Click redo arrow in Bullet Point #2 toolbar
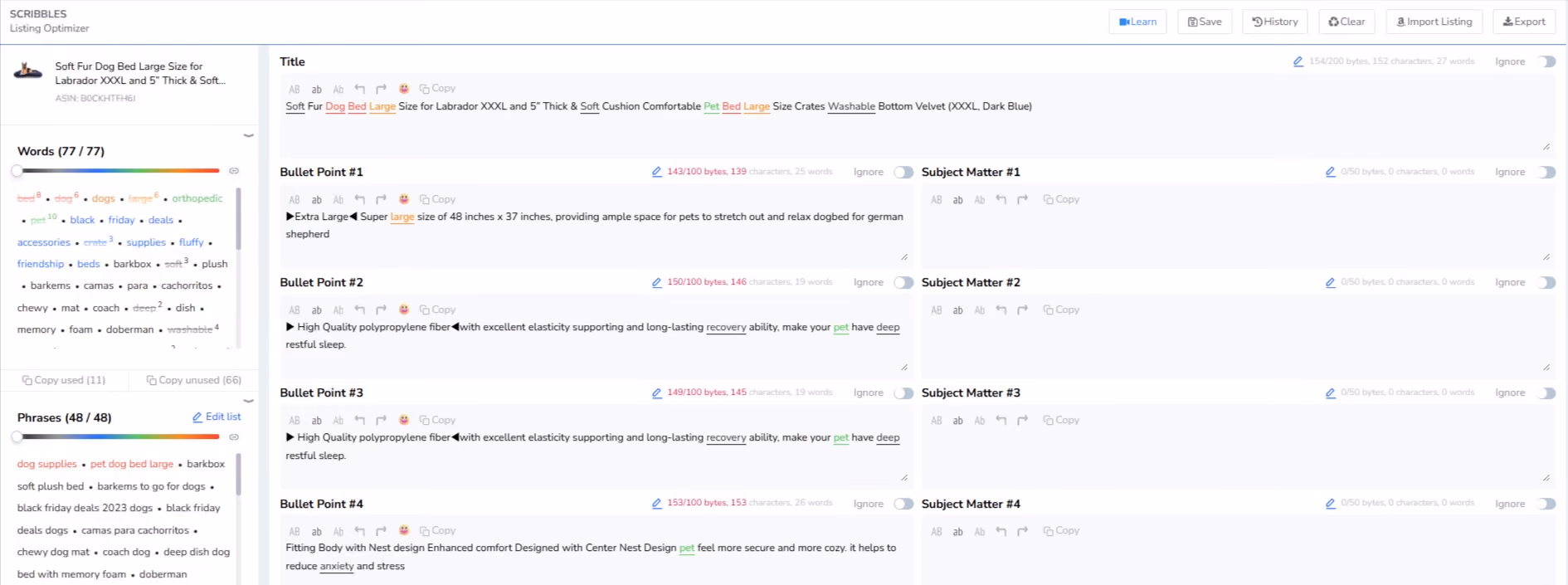The image size is (1568, 585). coord(381,310)
